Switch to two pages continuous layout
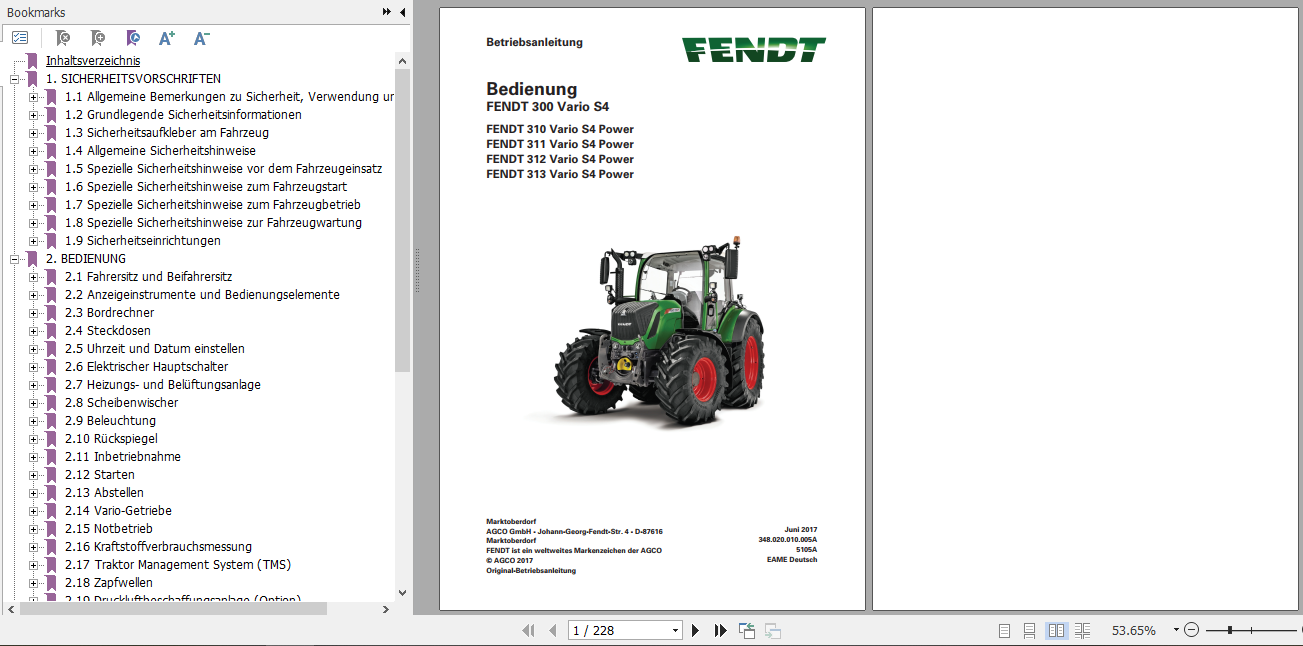Viewport: 1303px width, 646px height. 1082,630
